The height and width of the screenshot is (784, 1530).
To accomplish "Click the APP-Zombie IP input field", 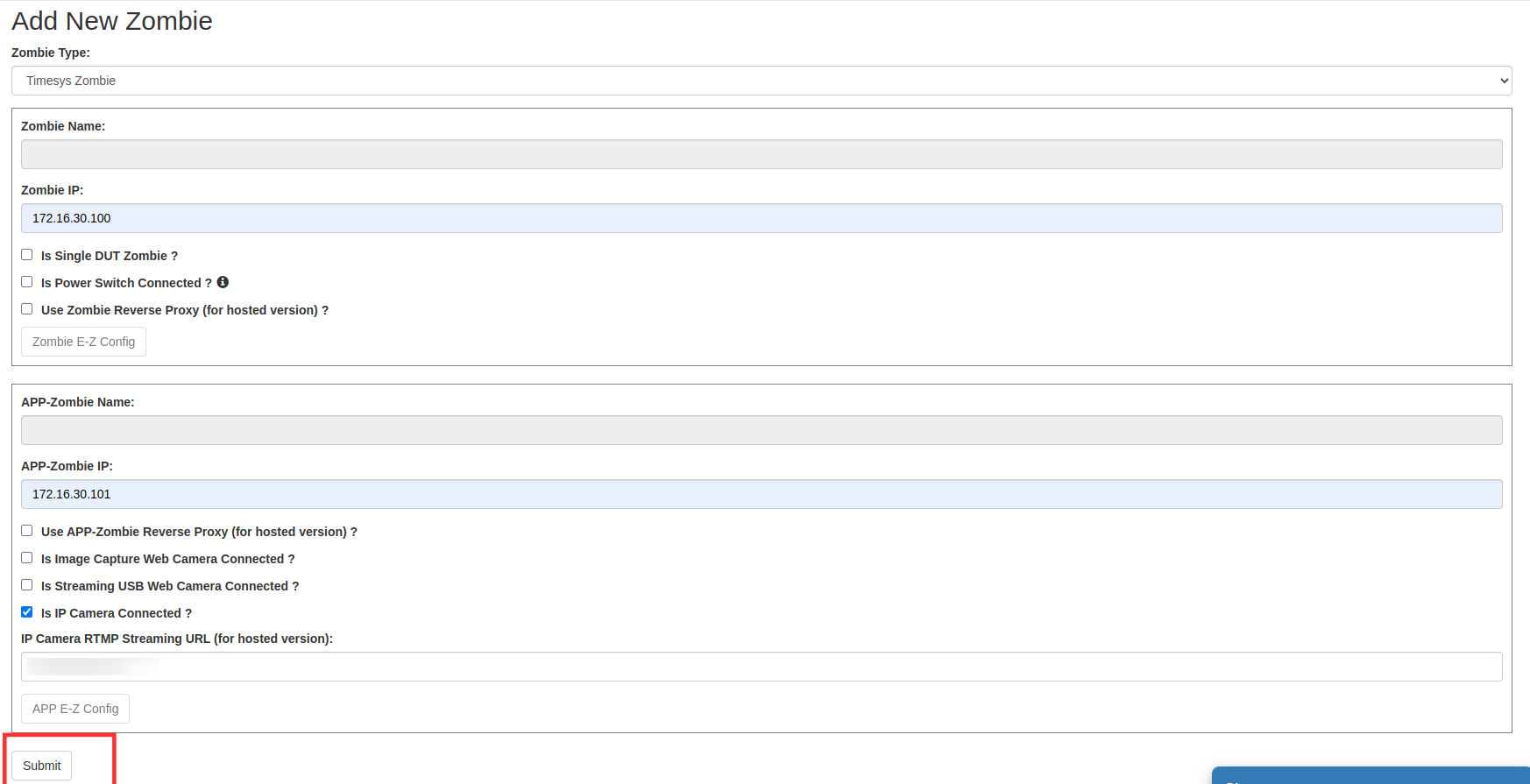I will click(761, 494).
